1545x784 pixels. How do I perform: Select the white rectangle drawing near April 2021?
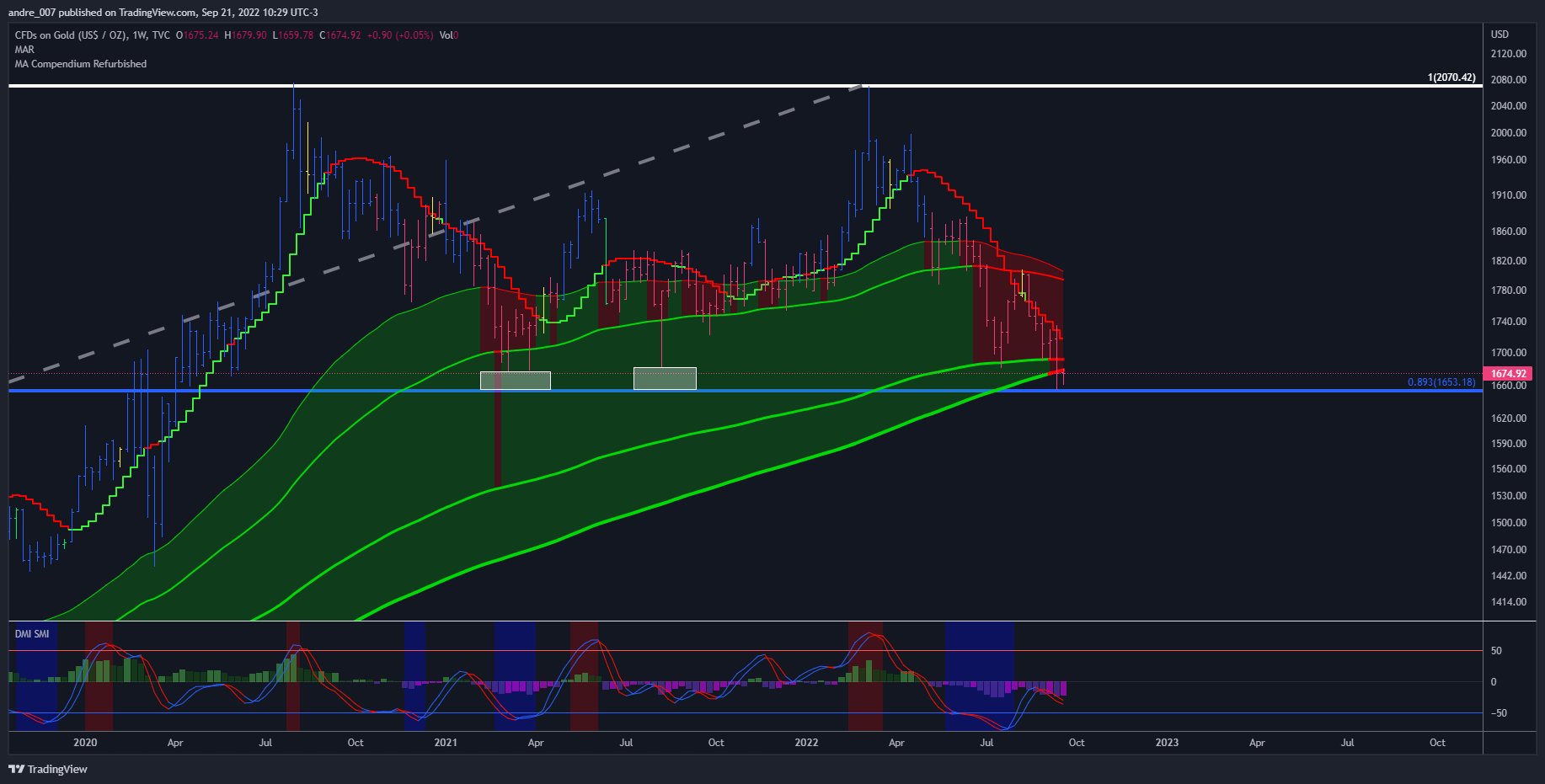click(x=516, y=381)
